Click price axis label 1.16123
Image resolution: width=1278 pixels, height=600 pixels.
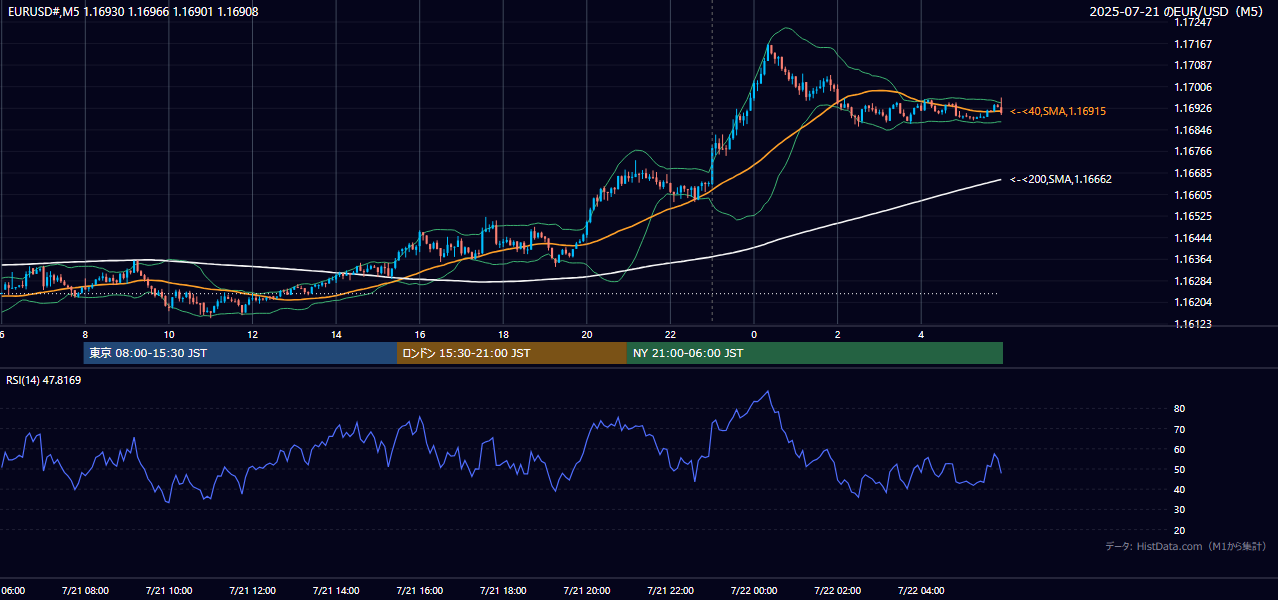point(1192,324)
